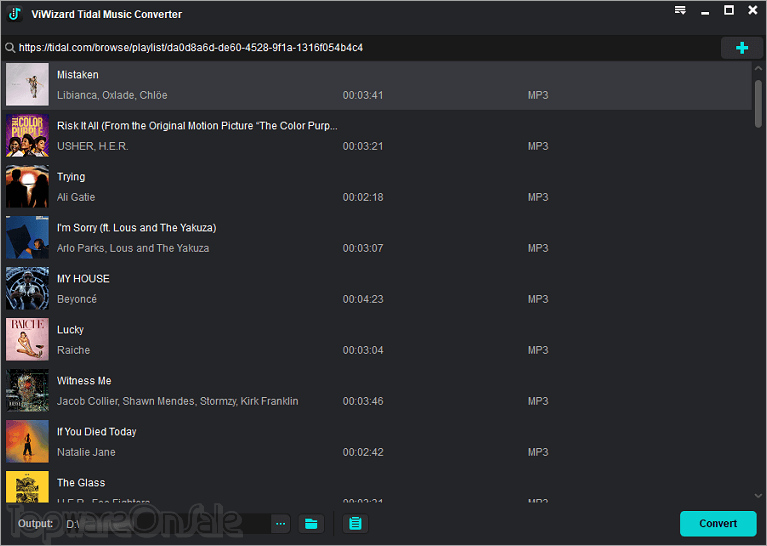Open the menu icon in the title bar
The image size is (767, 546).
point(680,10)
